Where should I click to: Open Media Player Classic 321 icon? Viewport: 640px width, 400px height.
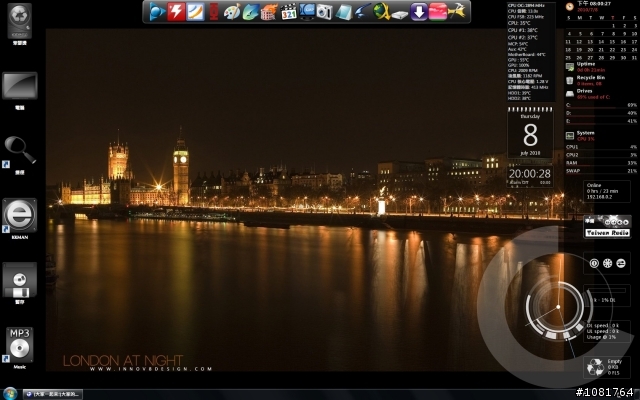click(288, 12)
